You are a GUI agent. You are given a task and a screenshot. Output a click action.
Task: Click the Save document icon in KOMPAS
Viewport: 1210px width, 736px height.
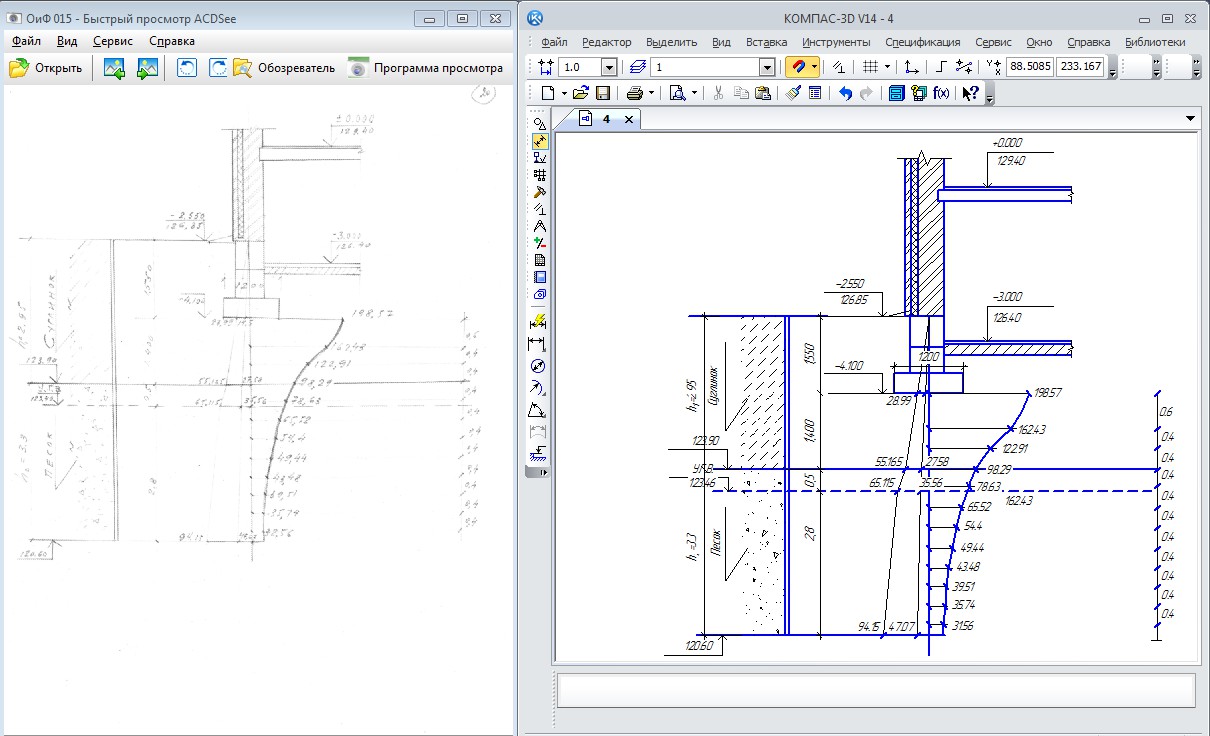click(603, 93)
